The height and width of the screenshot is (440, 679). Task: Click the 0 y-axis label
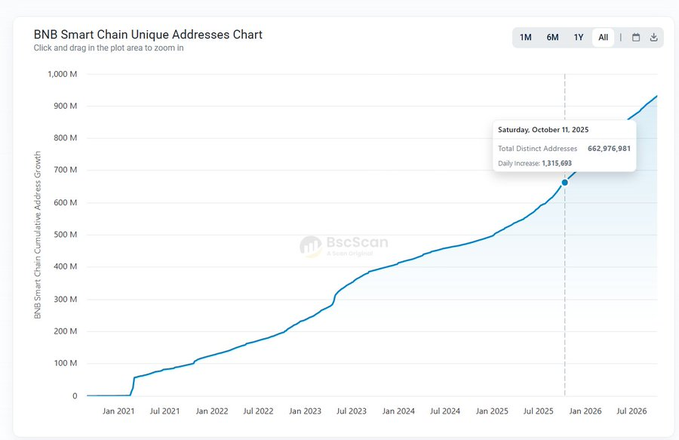click(75, 396)
